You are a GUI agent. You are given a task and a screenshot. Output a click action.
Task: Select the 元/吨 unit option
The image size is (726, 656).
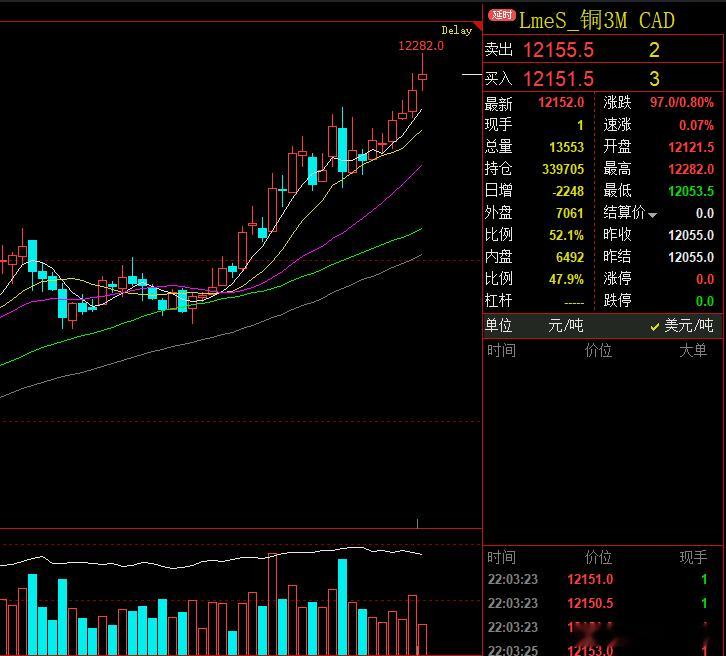click(x=566, y=325)
